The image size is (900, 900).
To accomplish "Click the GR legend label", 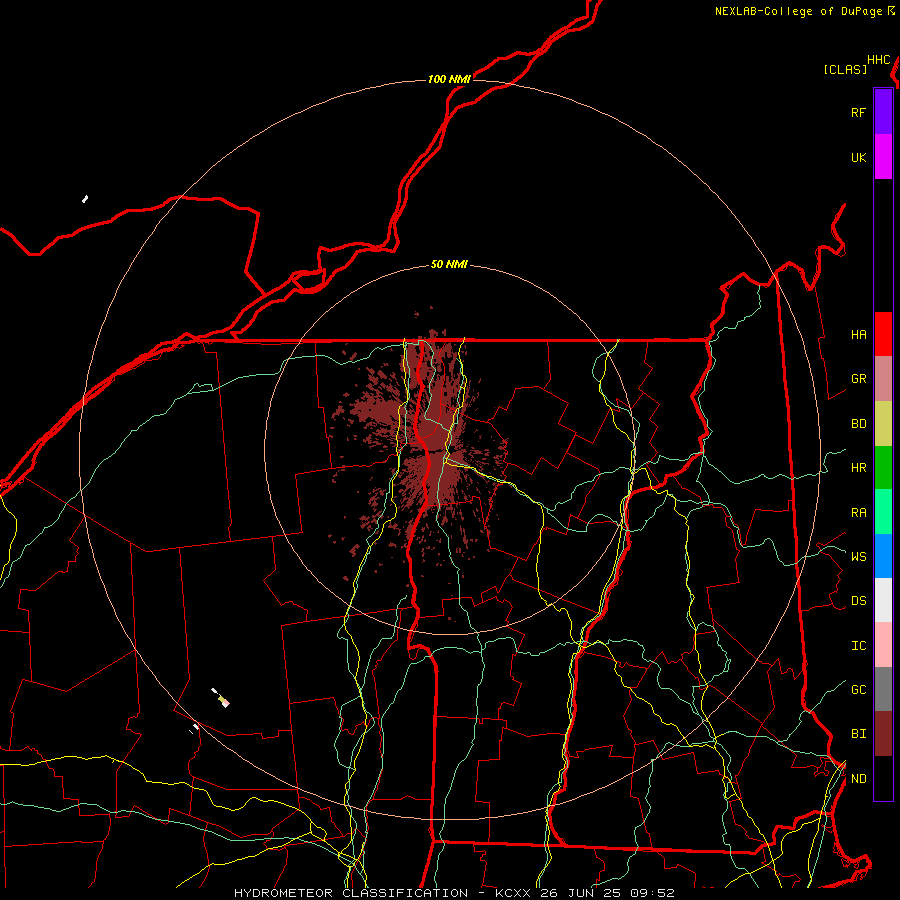I will coord(858,379).
